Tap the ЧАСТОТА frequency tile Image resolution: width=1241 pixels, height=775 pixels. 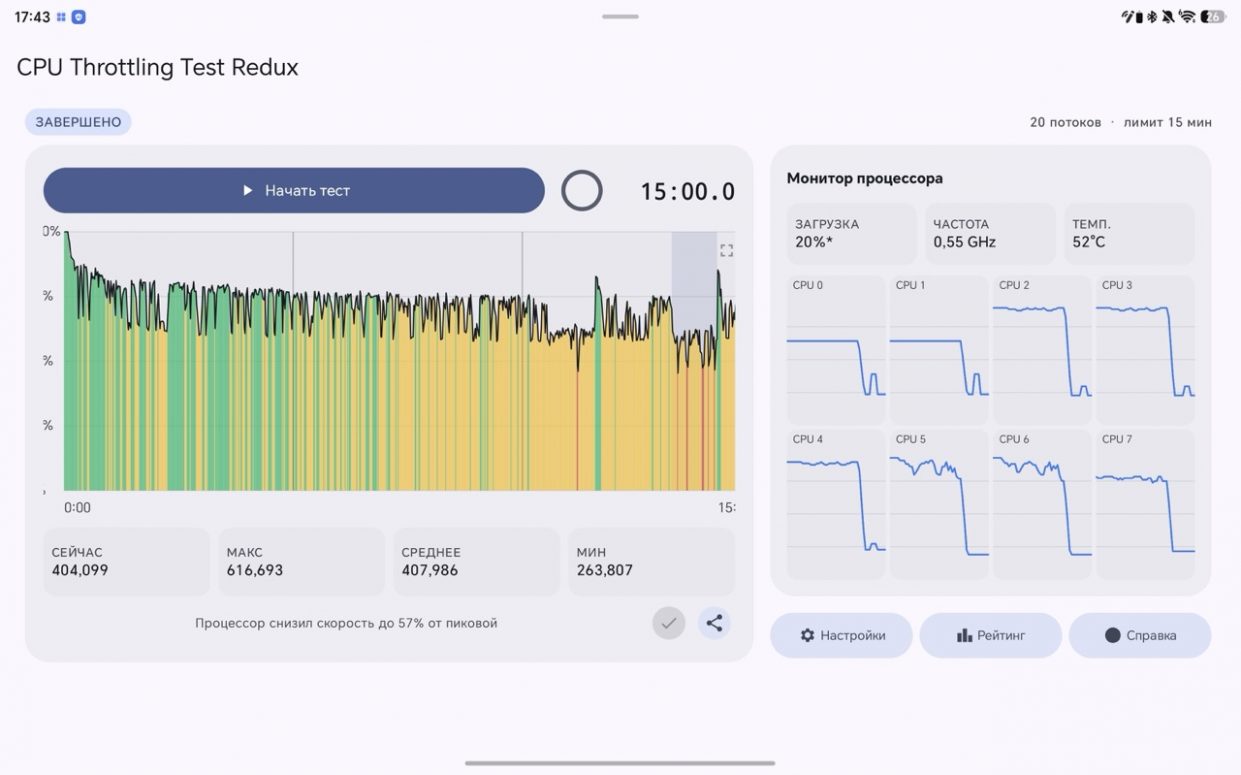pos(989,233)
